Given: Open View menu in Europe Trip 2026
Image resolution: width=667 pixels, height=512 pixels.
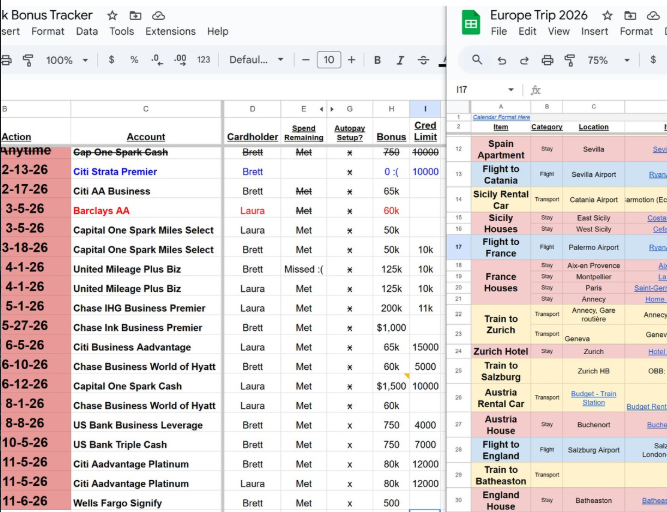Looking at the screenshot, I should pyautogui.click(x=559, y=31).
